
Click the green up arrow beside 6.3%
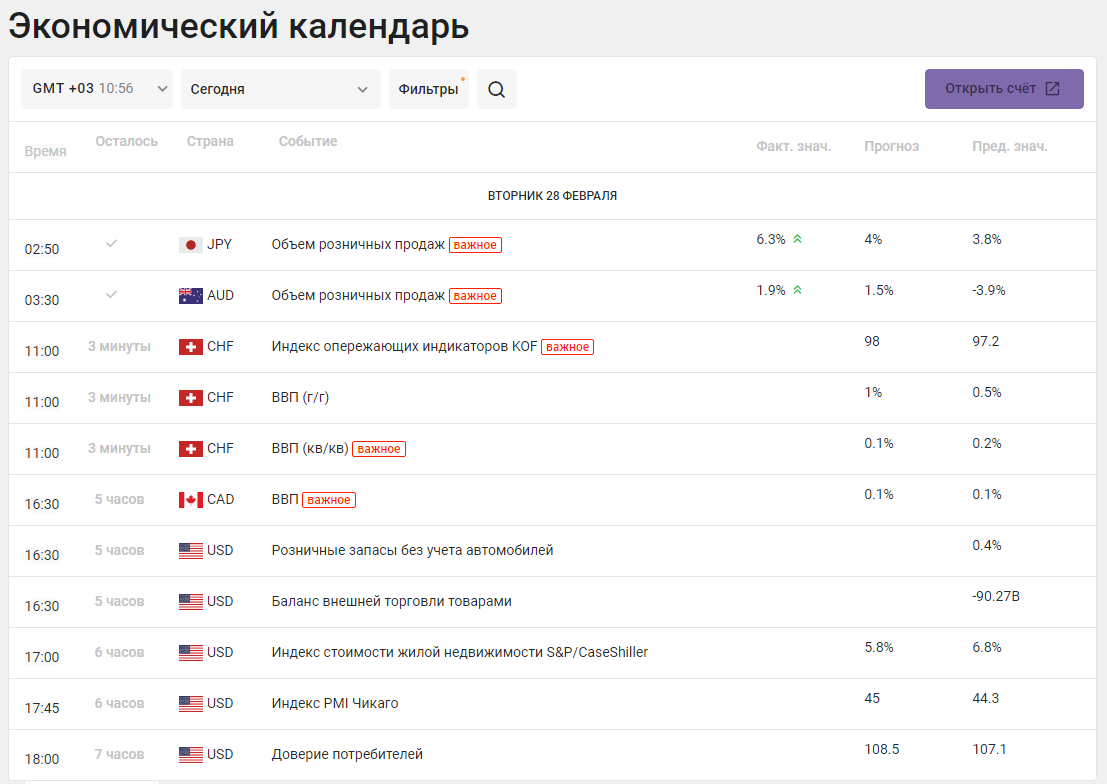tap(797, 239)
